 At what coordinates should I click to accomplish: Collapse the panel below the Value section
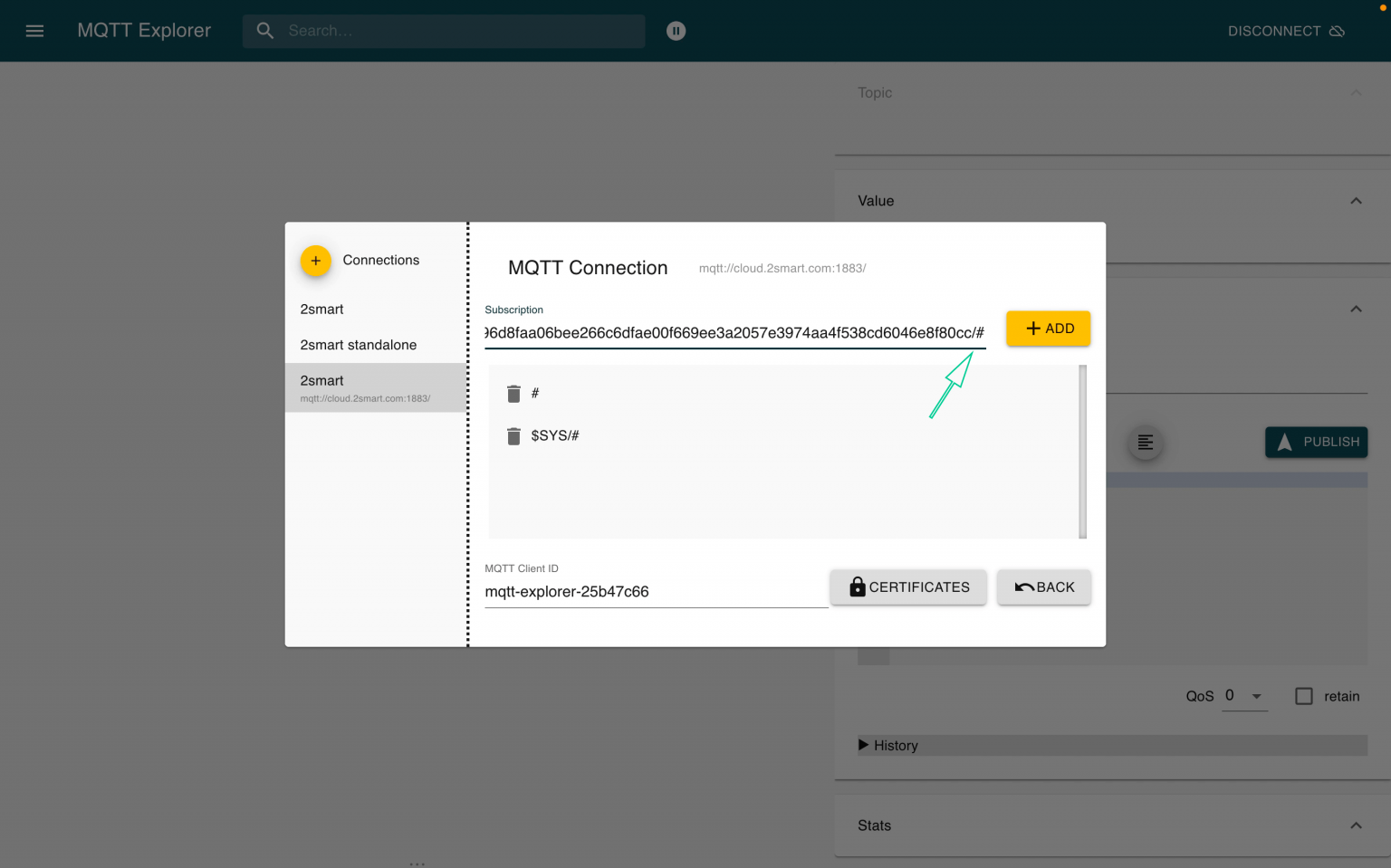[x=1356, y=309]
